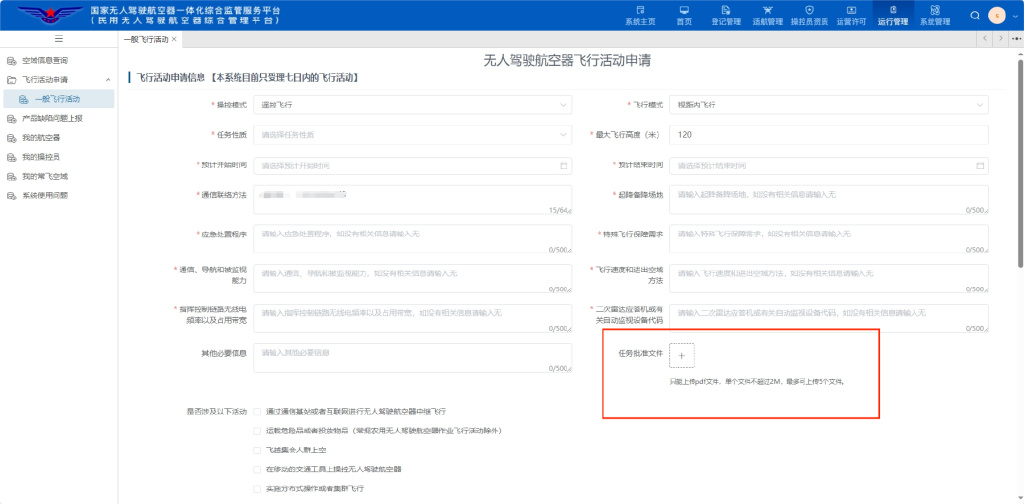Select 一般飞行活动 sidebar item
Viewport: 1024px width, 504px height.
[57, 99]
